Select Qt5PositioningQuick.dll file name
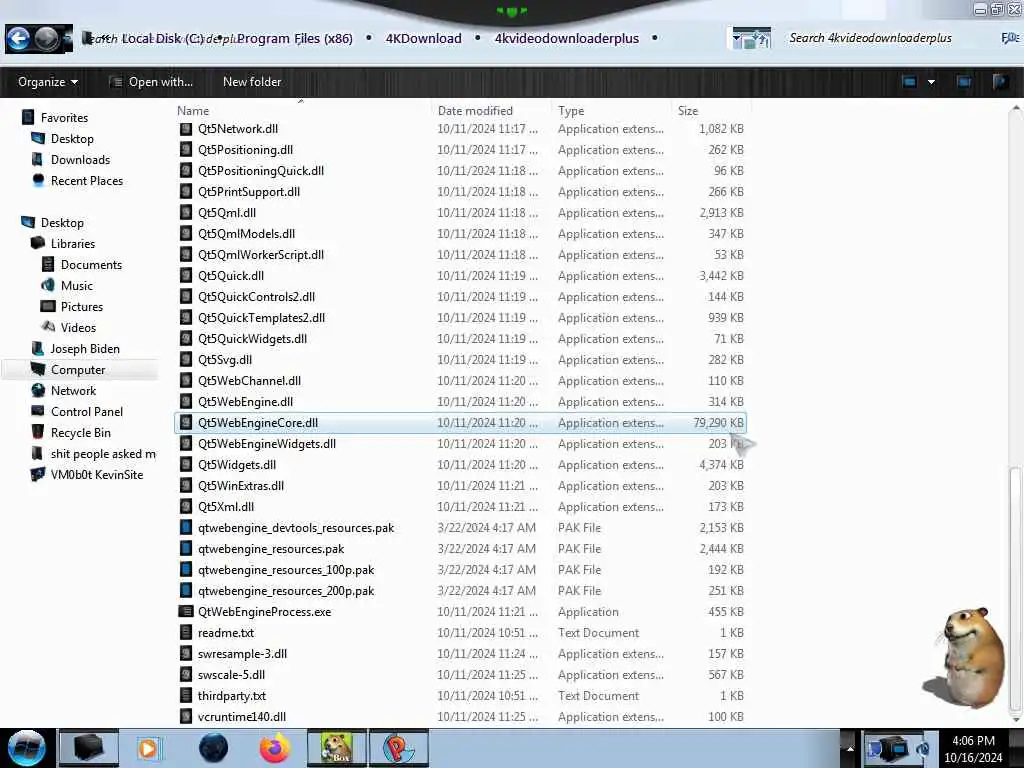Screen dimensions: 1024x768 tap(261, 170)
